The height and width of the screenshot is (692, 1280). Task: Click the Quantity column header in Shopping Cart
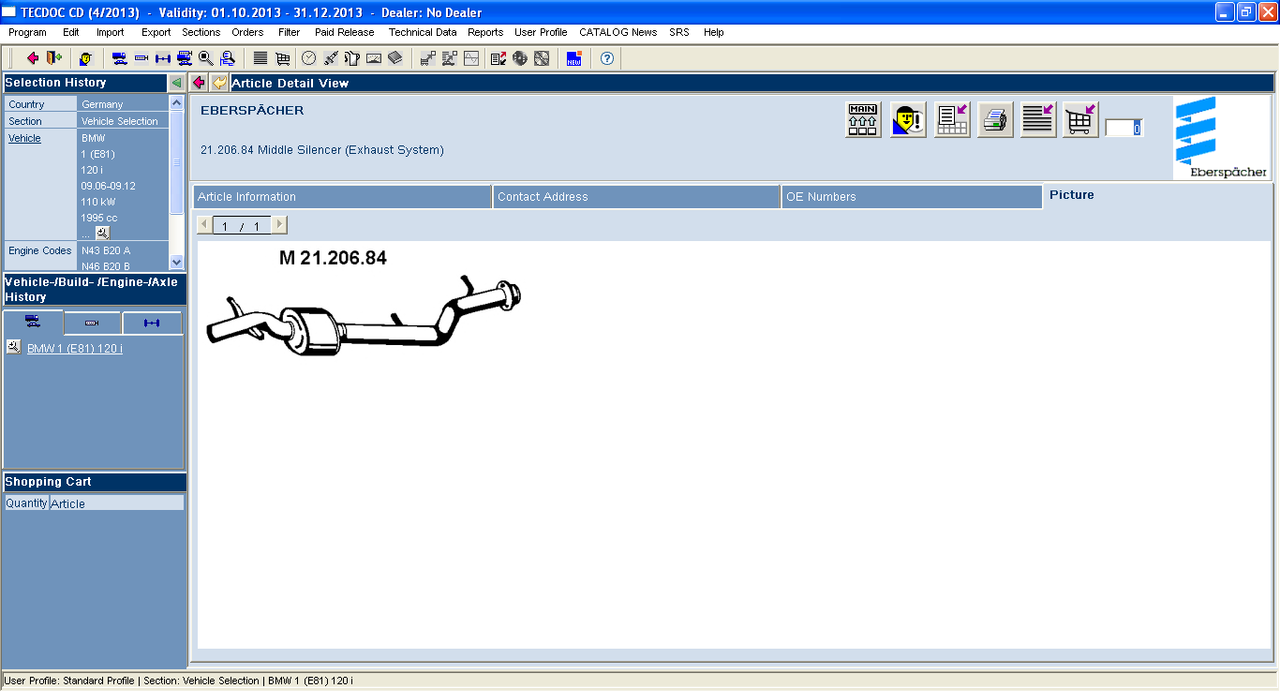click(x=26, y=503)
